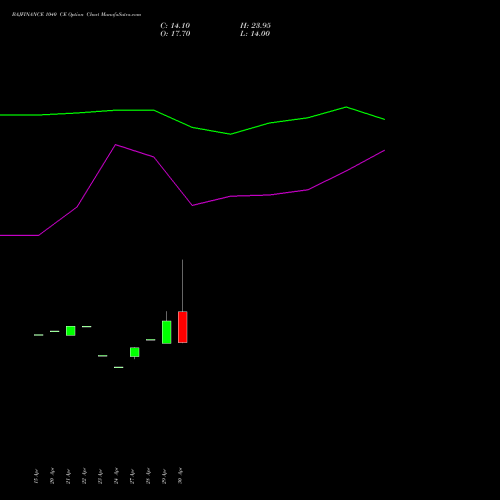The width and height of the screenshot is (500, 500).
Task: Click the flat dash candle for 23 Apr
Action: (102, 356)
